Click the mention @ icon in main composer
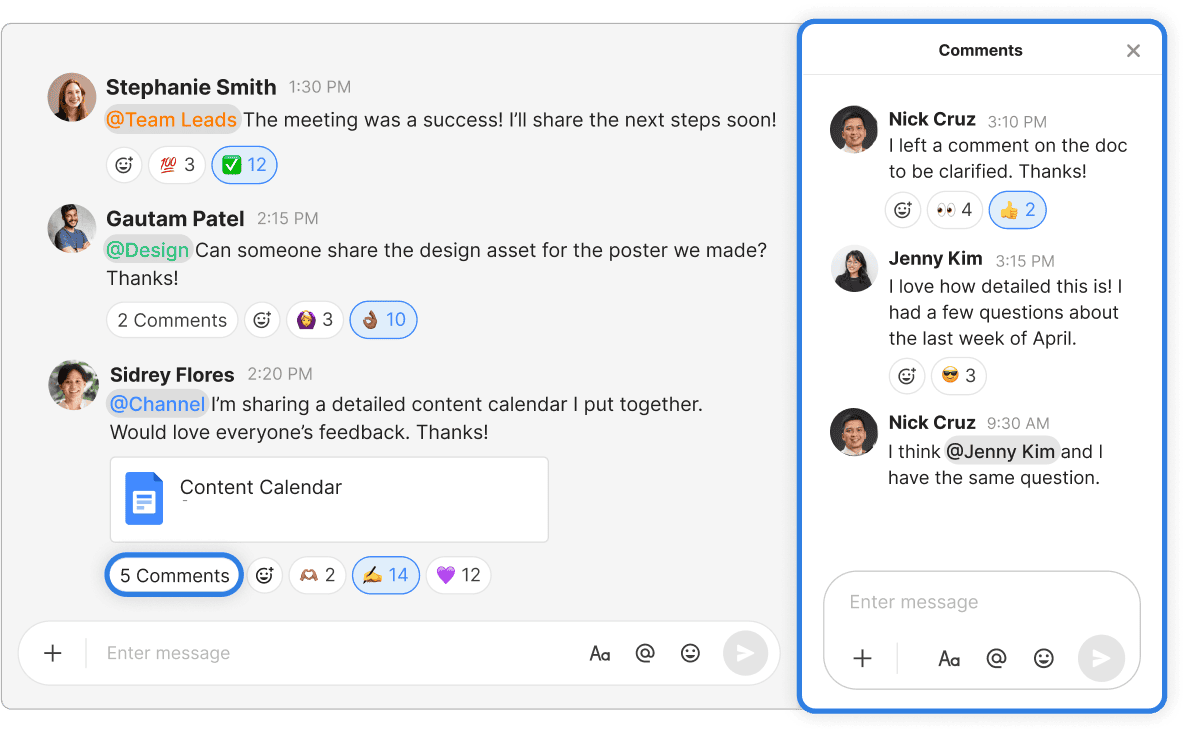 [x=645, y=653]
